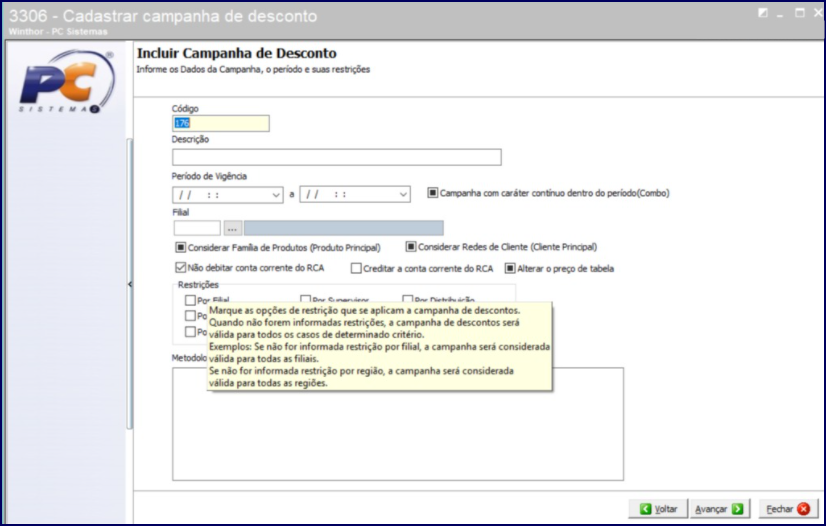The height and width of the screenshot is (526, 826).
Task: Click the green back arrow icon on Voltar
Action: tap(646, 509)
